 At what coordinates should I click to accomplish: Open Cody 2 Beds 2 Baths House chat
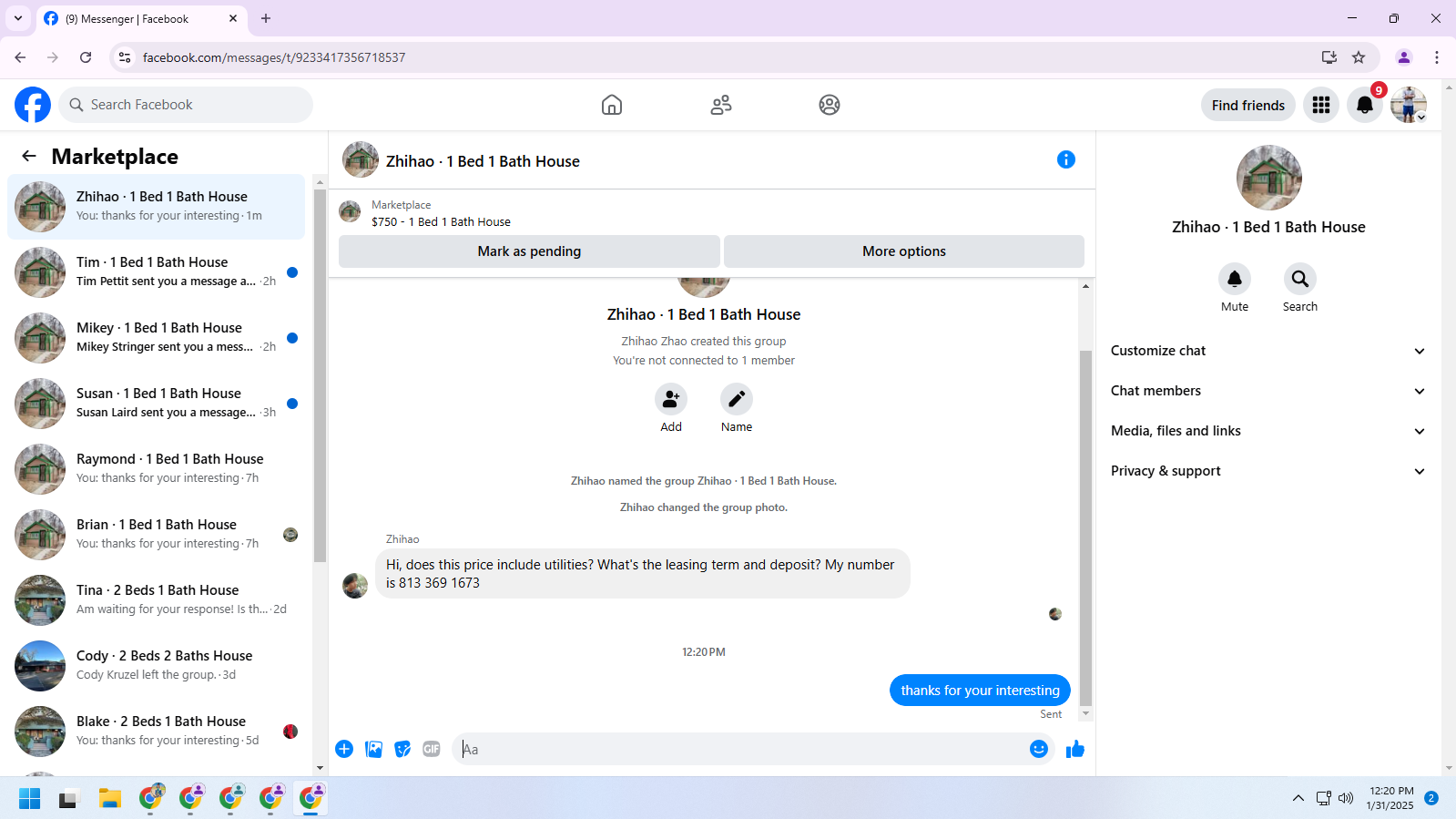pos(157,666)
